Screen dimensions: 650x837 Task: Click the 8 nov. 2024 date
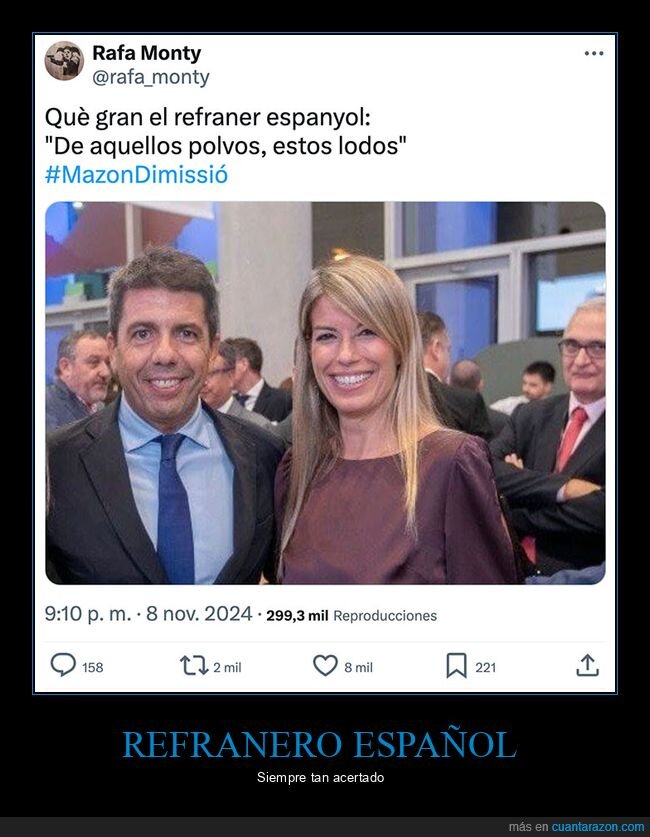[x=199, y=614]
